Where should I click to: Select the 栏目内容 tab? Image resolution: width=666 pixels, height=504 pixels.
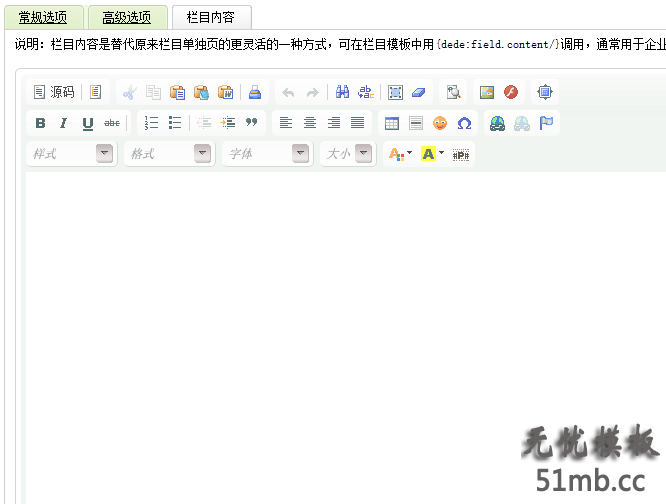211,17
